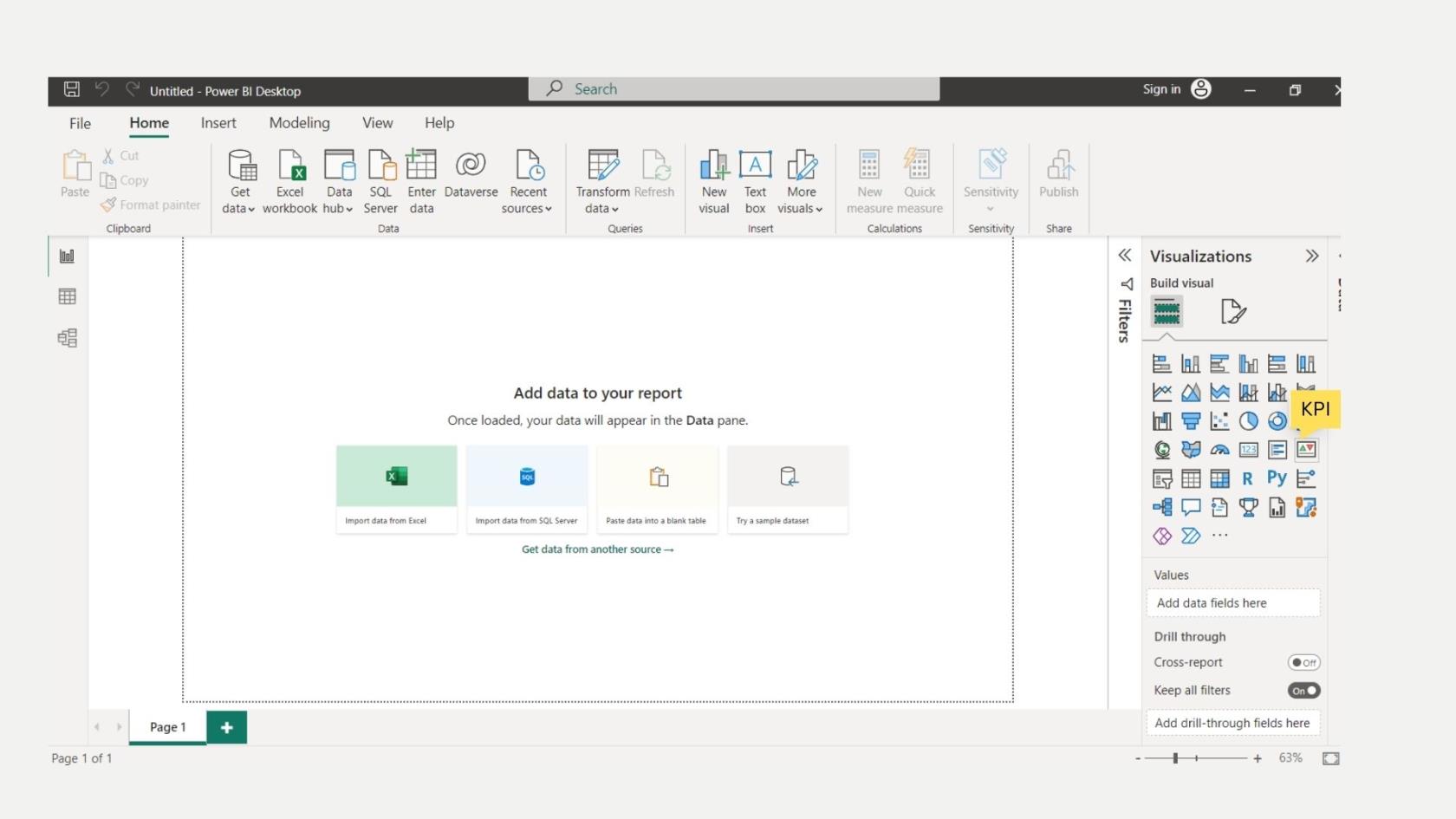Image resolution: width=1456 pixels, height=819 pixels.
Task: Turn off Keep all filters toggle
Action: tap(1303, 691)
